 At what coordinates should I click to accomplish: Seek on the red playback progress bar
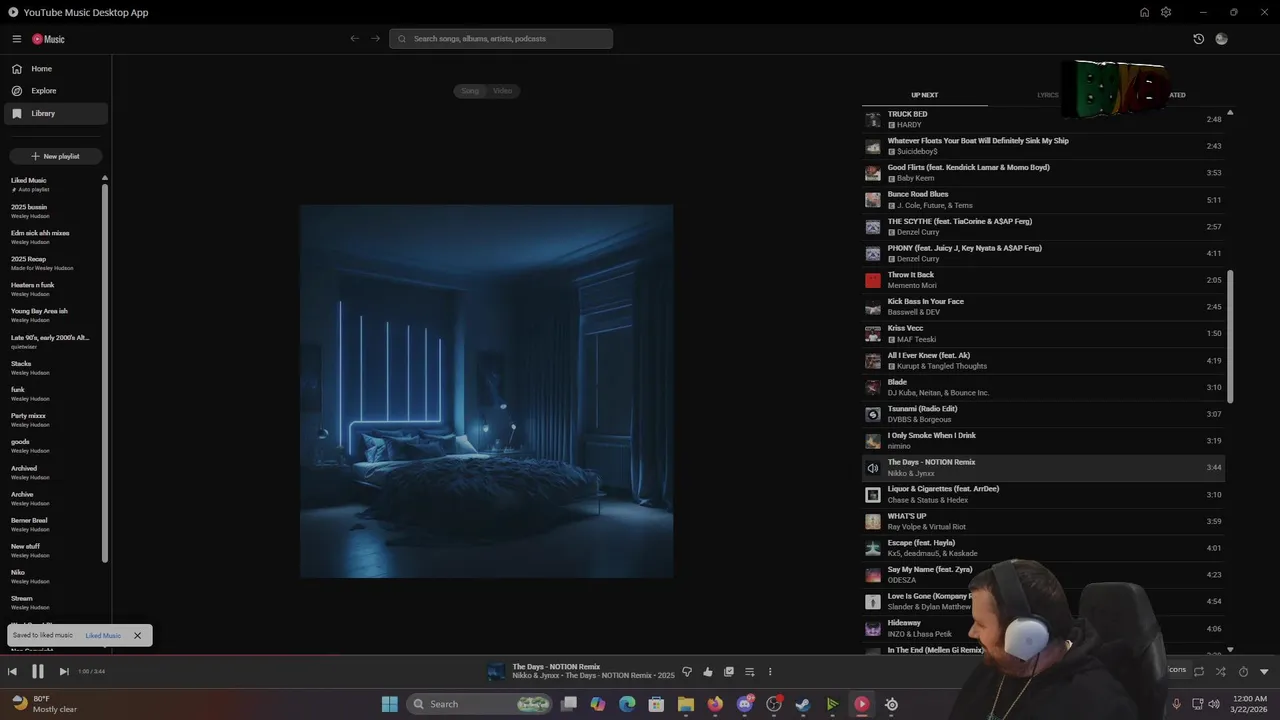[640, 656]
